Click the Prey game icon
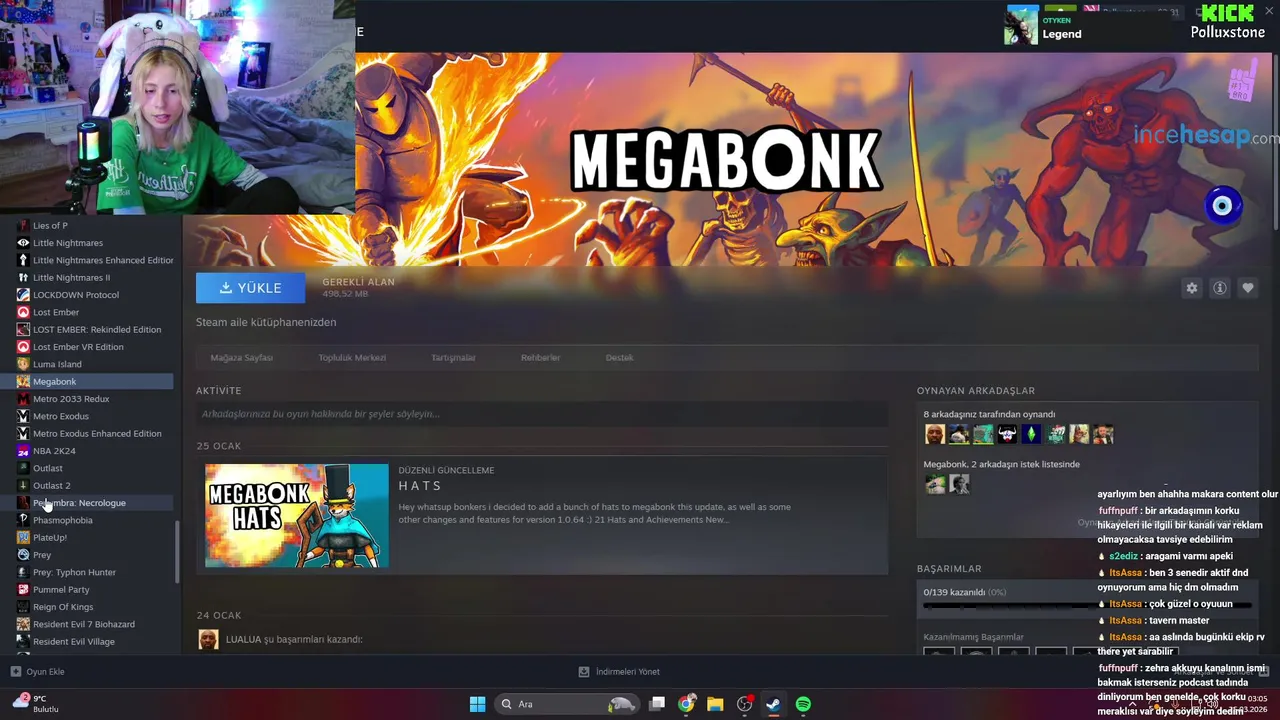 pos(23,555)
